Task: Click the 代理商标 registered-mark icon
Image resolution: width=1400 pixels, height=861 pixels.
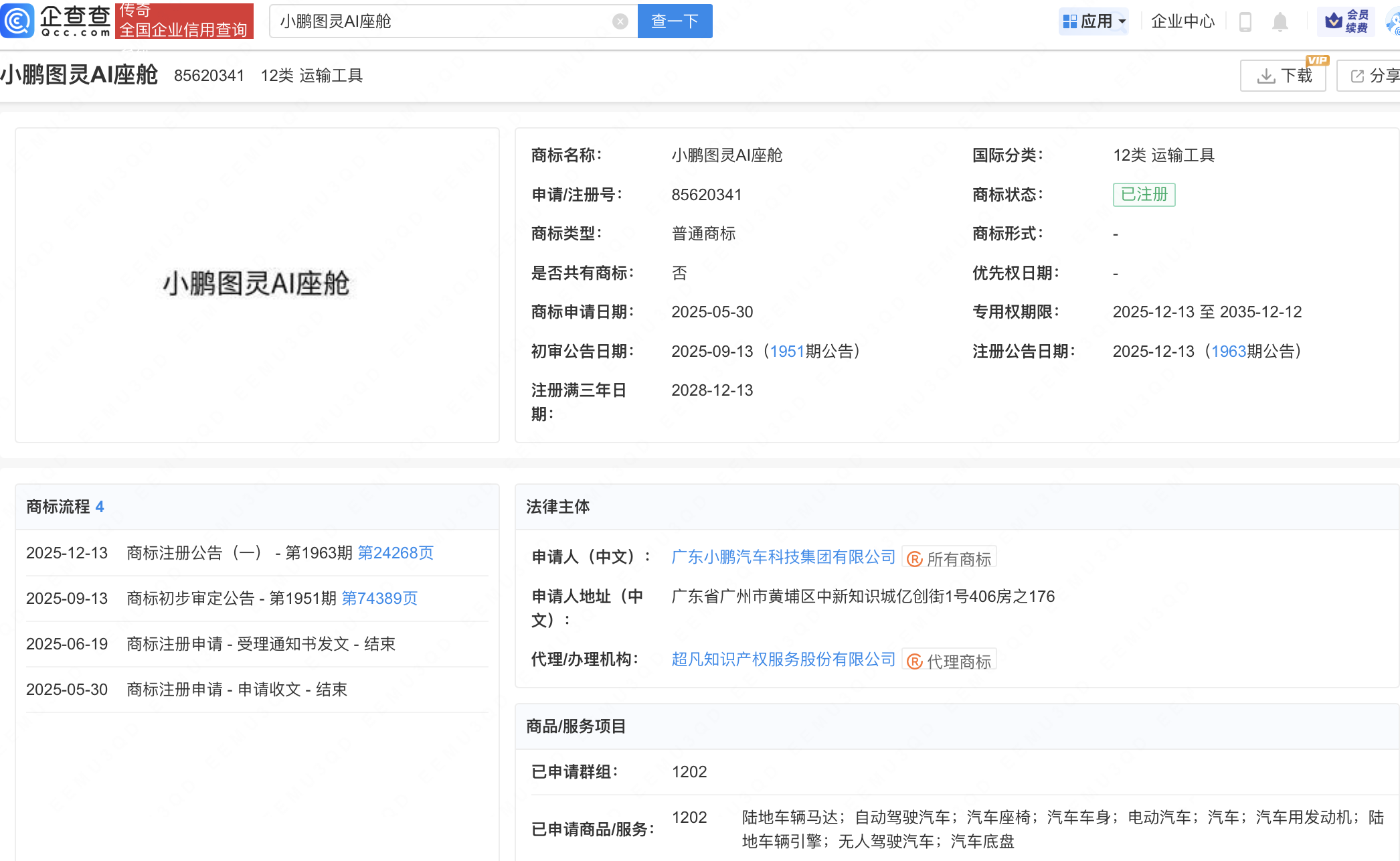Action: [x=915, y=661]
